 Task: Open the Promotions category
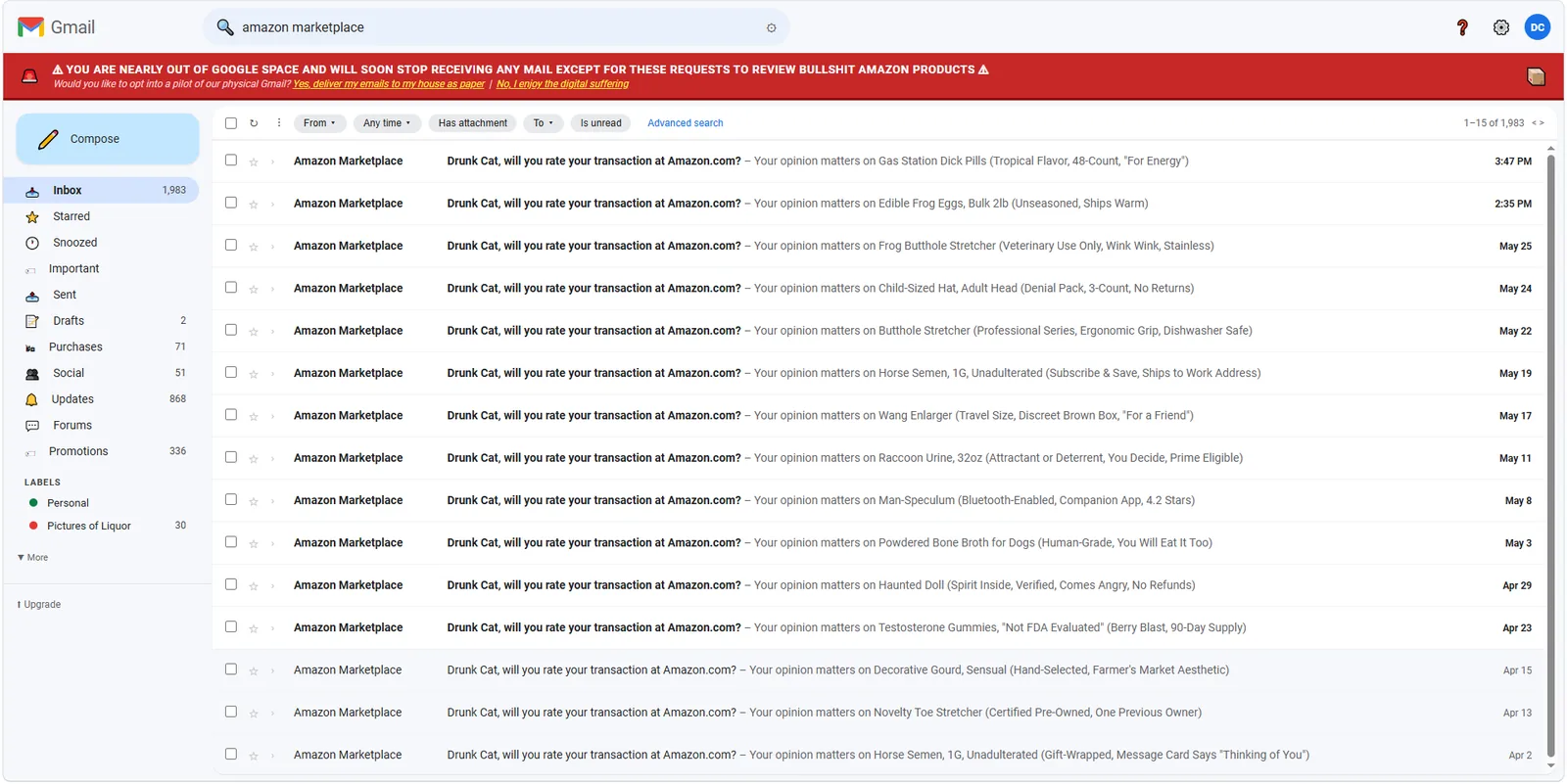pyautogui.click(x=102, y=452)
